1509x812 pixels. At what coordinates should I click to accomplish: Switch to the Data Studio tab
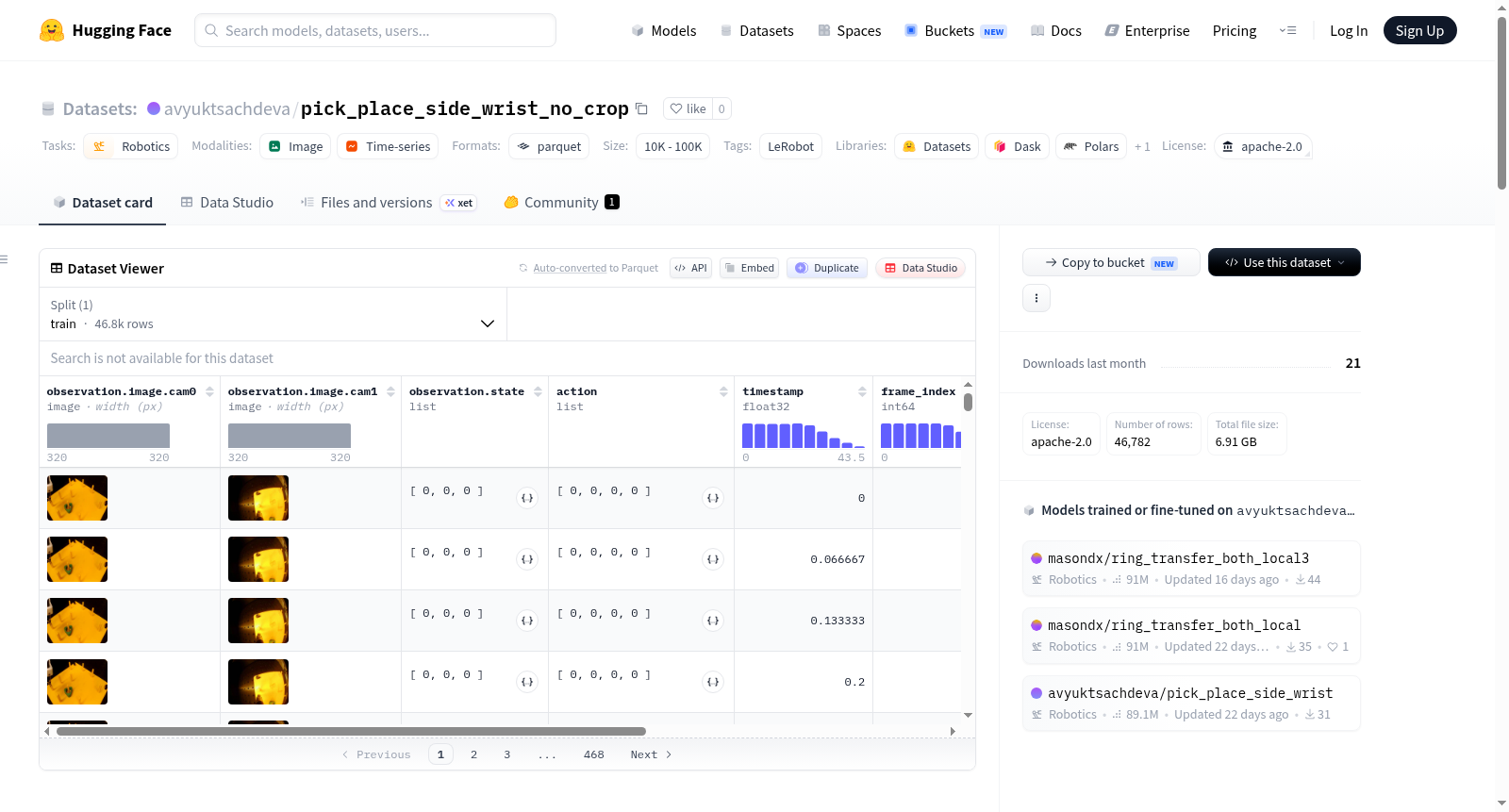tap(227, 203)
